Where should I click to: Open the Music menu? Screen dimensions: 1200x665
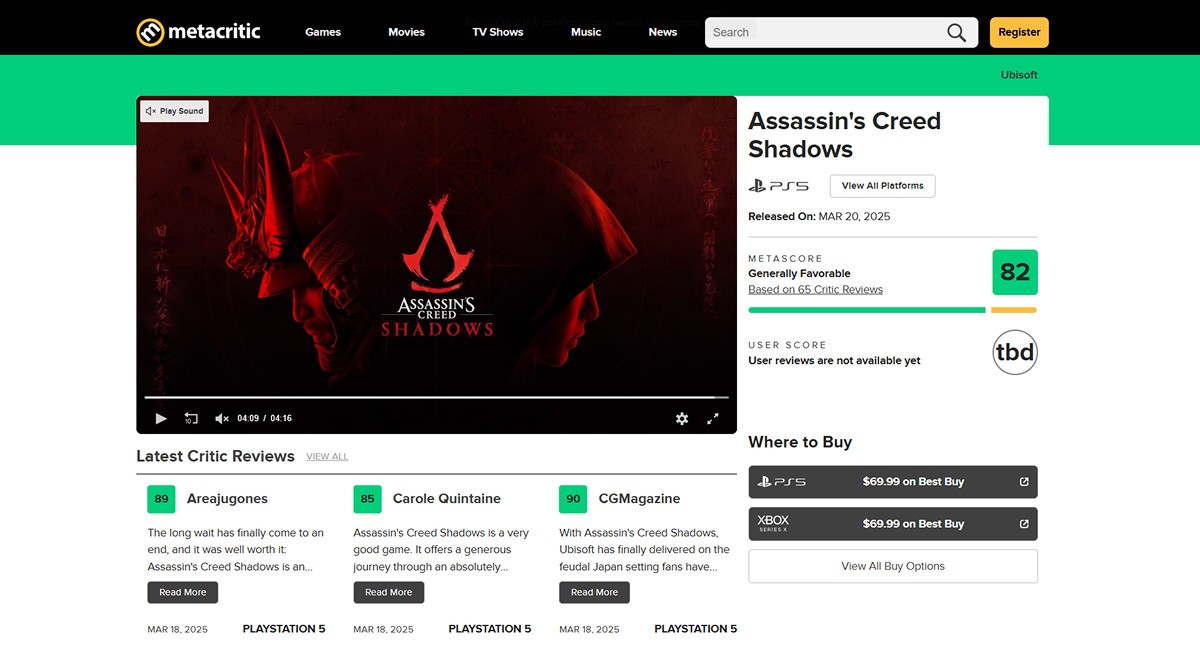[586, 32]
